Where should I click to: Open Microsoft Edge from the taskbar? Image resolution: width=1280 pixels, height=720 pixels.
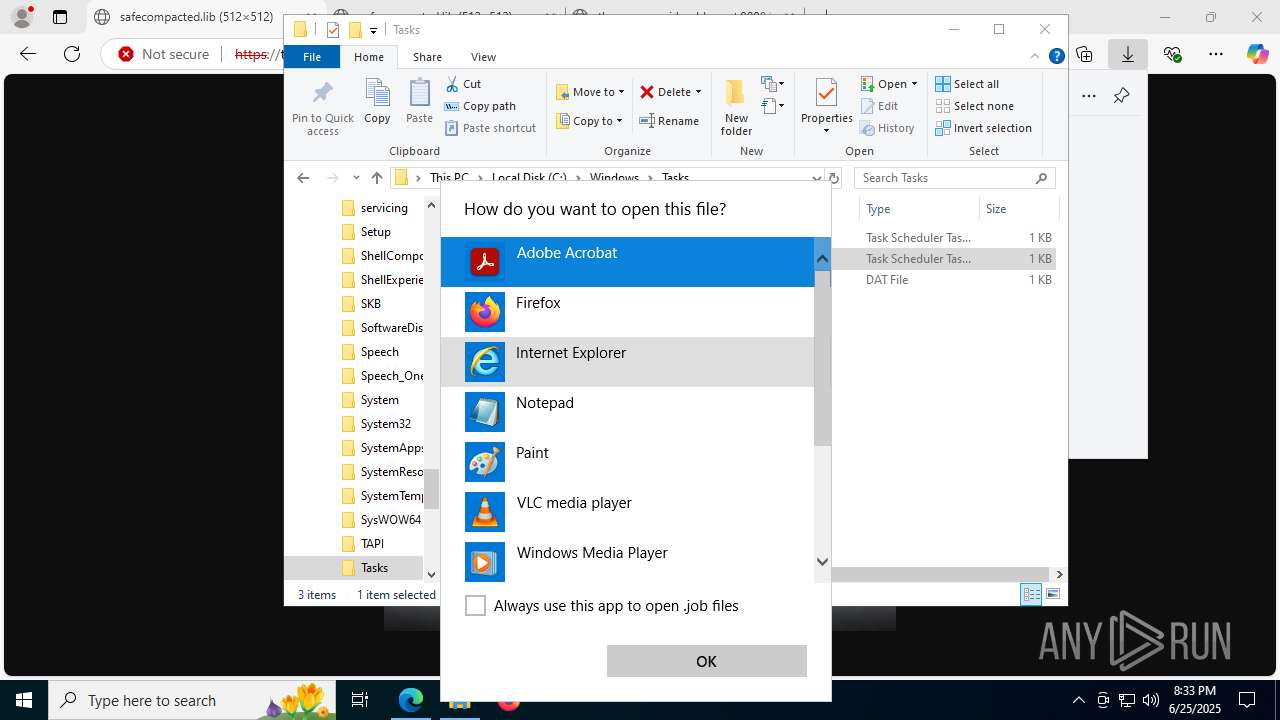(411, 700)
